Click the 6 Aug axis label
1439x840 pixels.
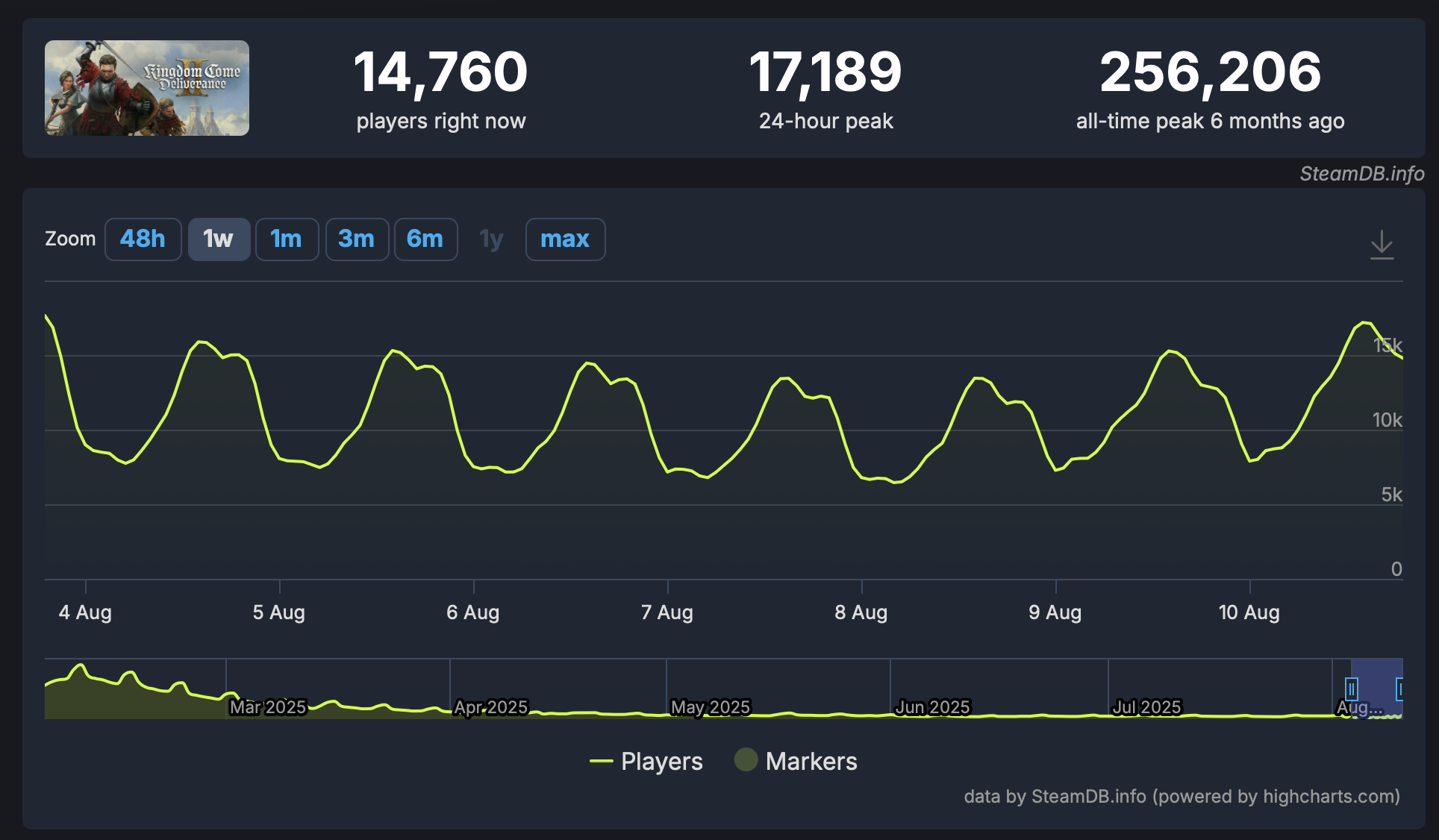[473, 612]
